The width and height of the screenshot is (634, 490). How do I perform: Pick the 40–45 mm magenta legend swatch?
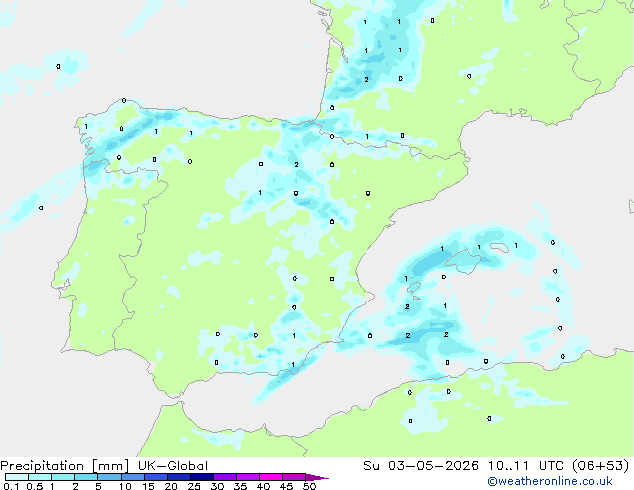[x=271, y=477]
